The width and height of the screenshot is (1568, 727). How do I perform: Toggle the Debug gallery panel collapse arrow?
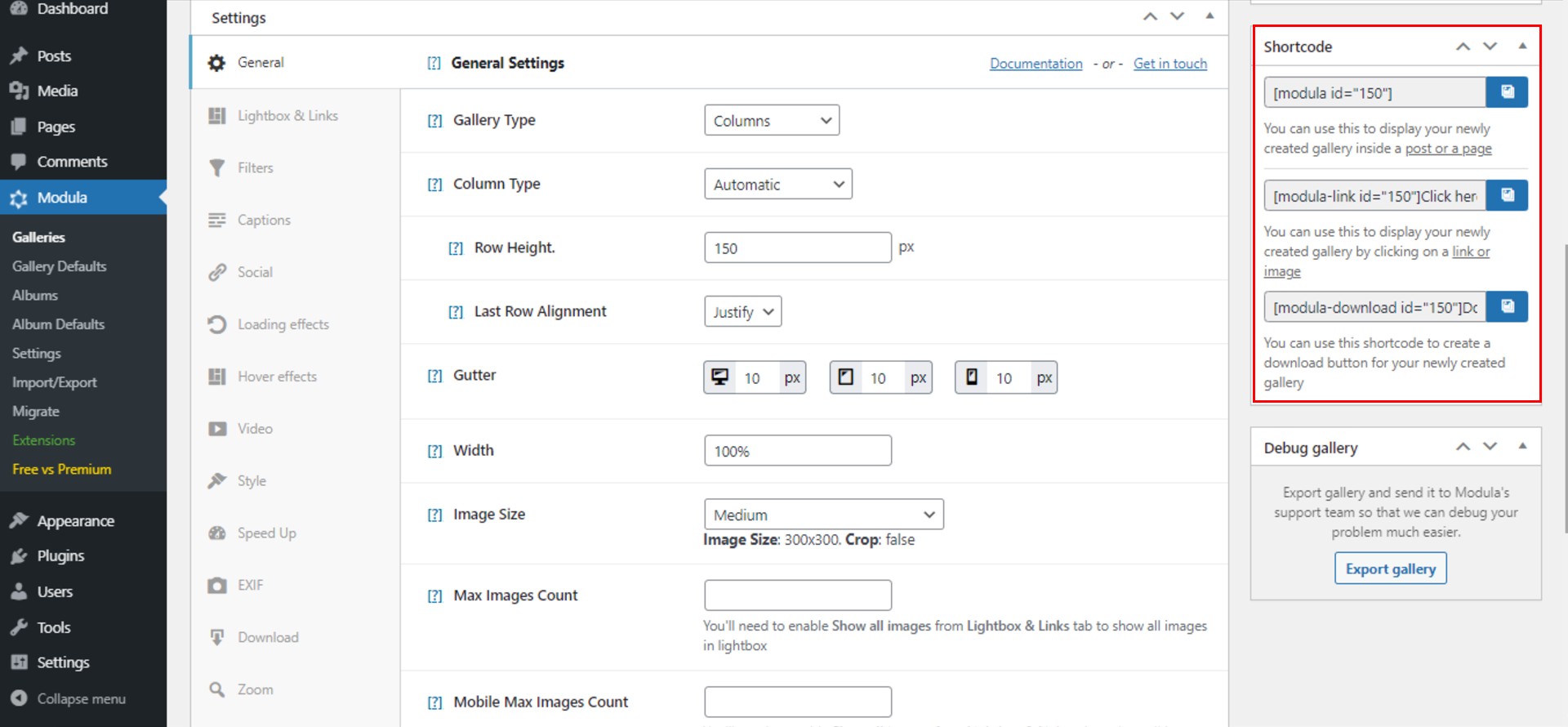pyautogui.click(x=1522, y=447)
